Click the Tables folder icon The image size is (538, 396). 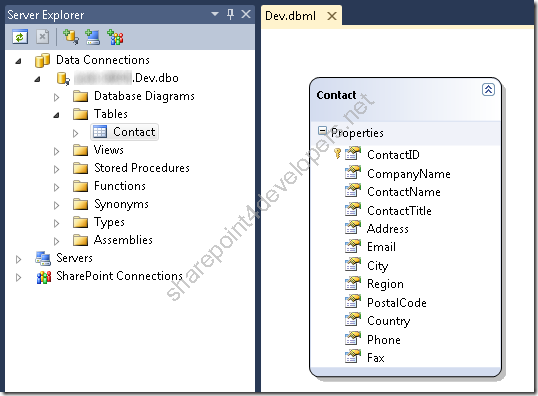81,114
